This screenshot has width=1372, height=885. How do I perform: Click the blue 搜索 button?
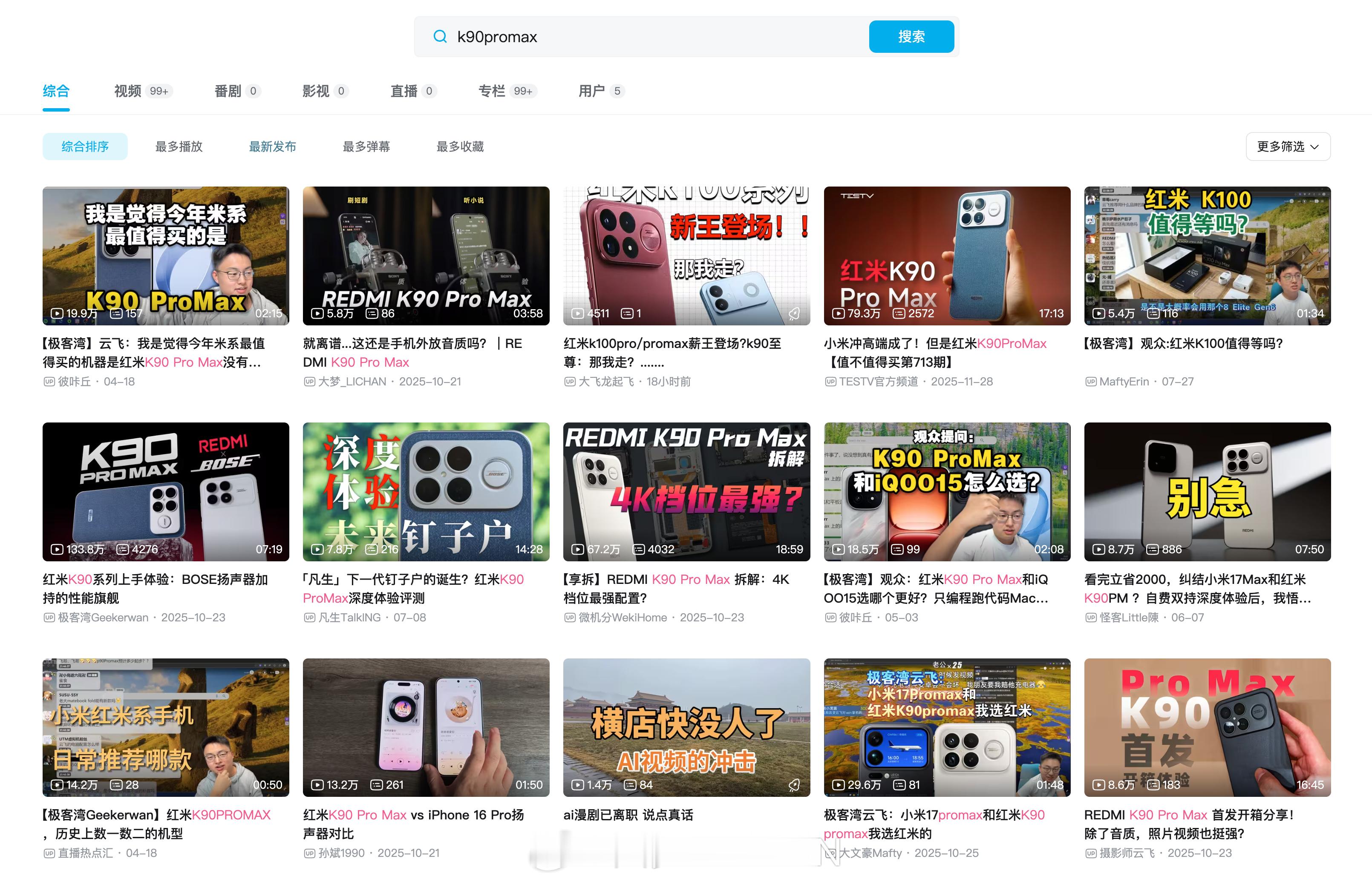pyautogui.click(x=911, y=37)
